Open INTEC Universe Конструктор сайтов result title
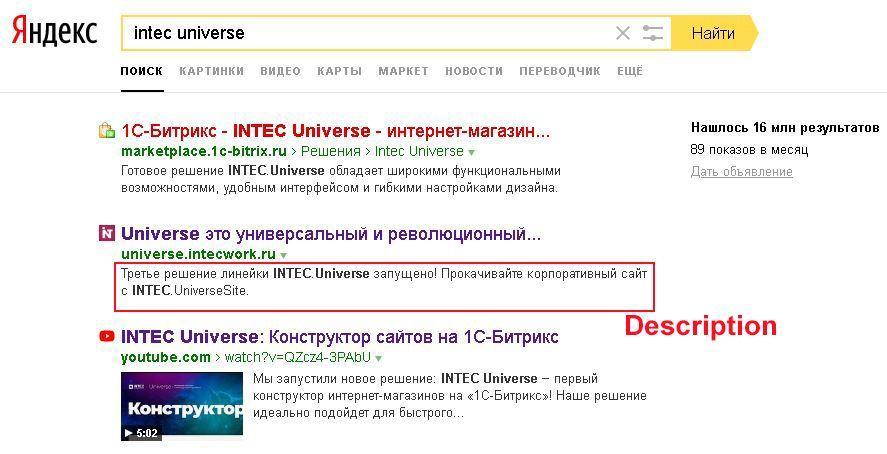 [340, 337]
